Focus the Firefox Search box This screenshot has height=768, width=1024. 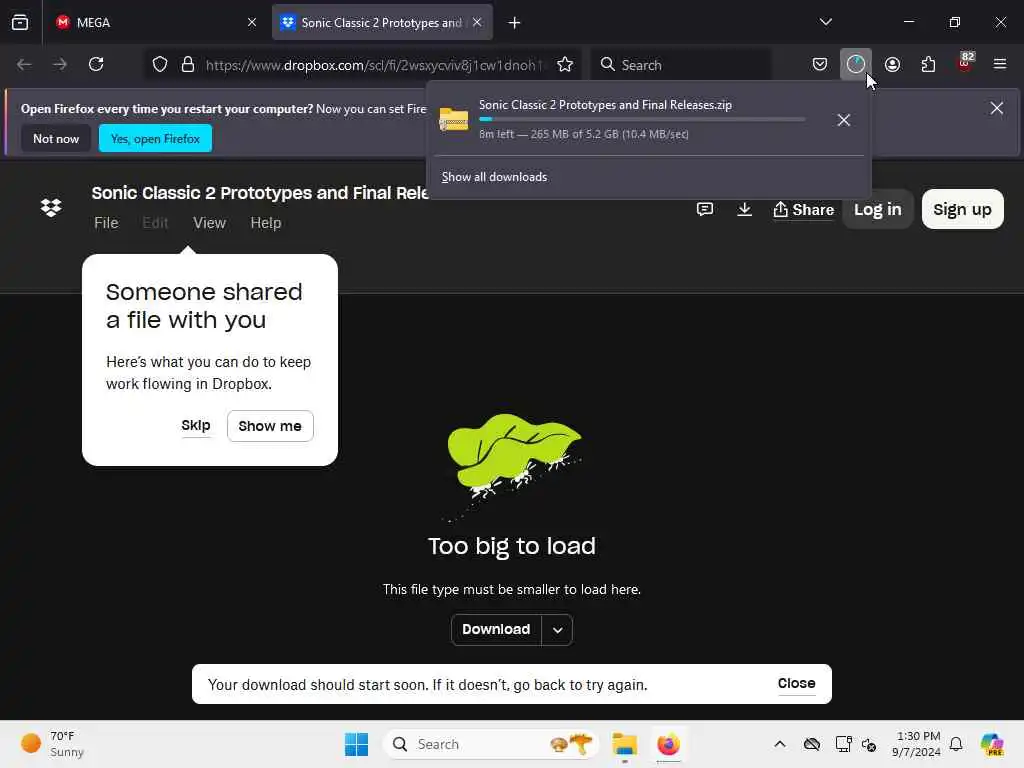681,65
